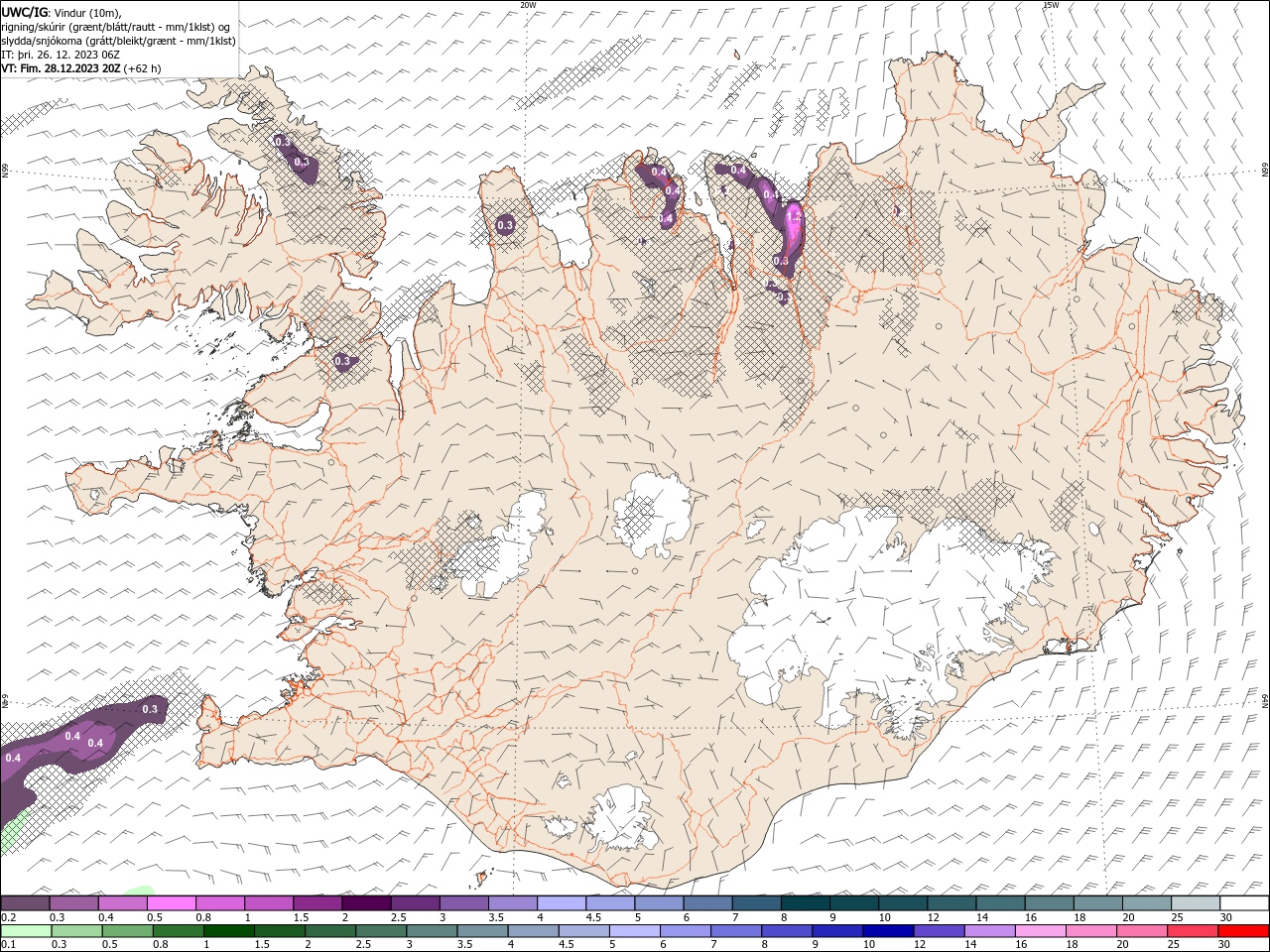Click the '15W' longitude label
Viewport: 1270px width, 952px height.
1051,5
